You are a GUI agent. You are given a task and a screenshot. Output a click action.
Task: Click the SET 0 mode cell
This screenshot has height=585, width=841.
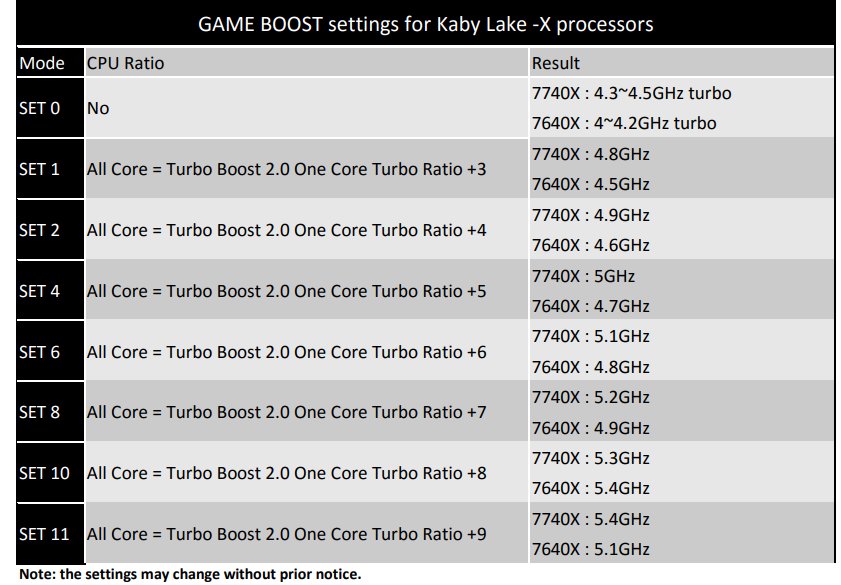point(50,108)
